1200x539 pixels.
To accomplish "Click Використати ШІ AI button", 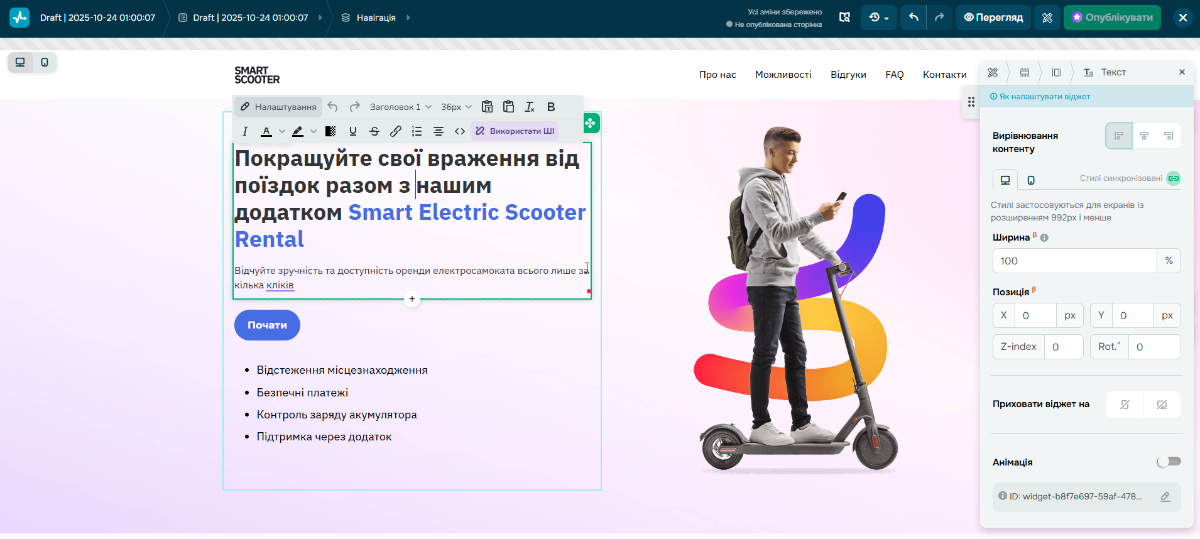I will (x=514, y=131).
